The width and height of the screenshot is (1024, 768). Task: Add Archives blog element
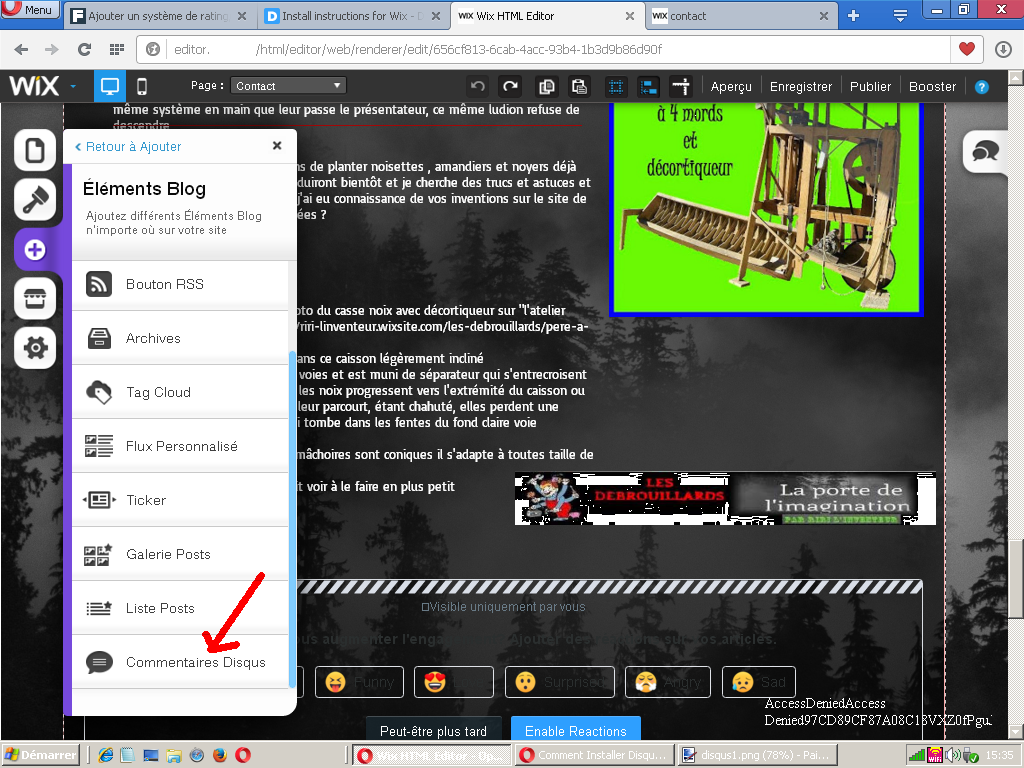(x=180, y=338)
